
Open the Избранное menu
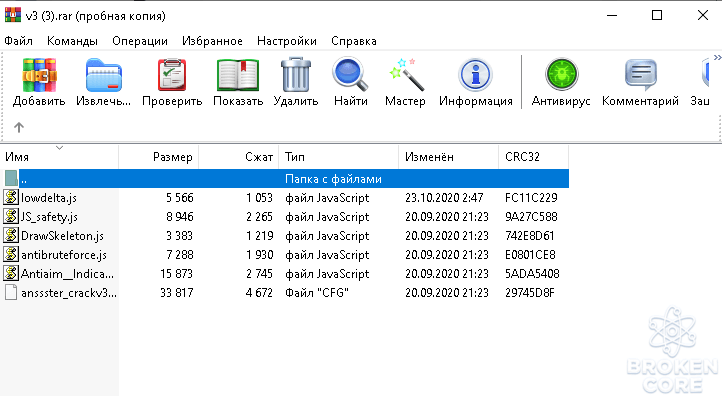pyautogui.click(x=212, y=41)
